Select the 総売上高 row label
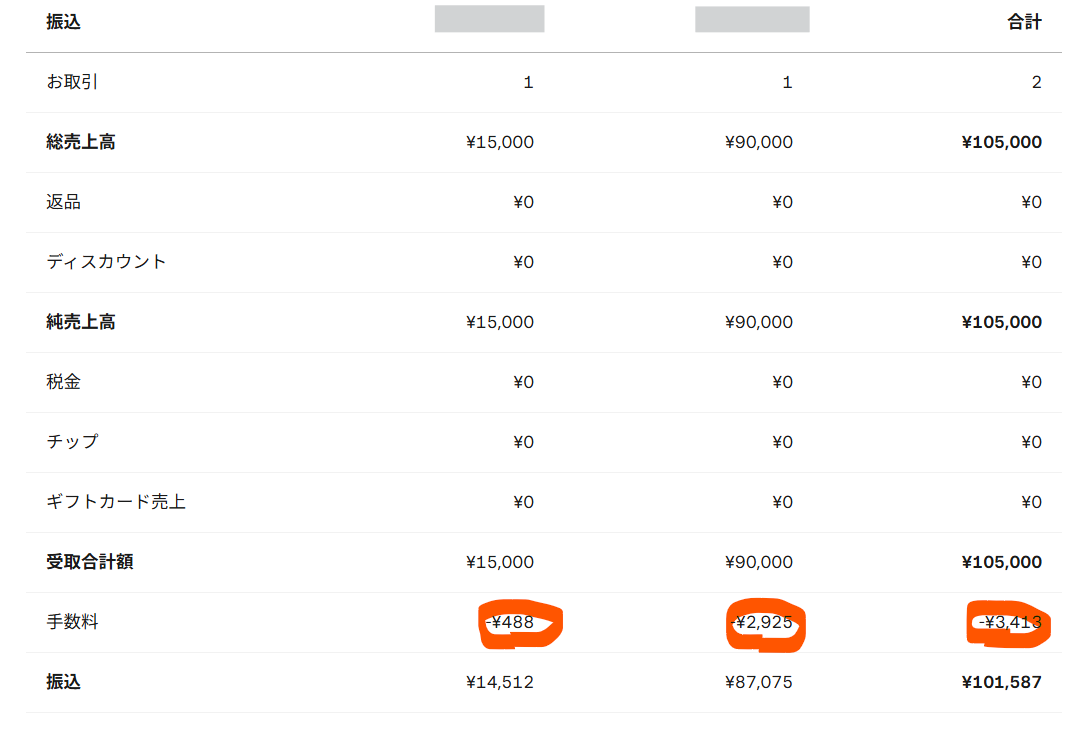This screenshot has width=1083, height=735. [80, 142]
